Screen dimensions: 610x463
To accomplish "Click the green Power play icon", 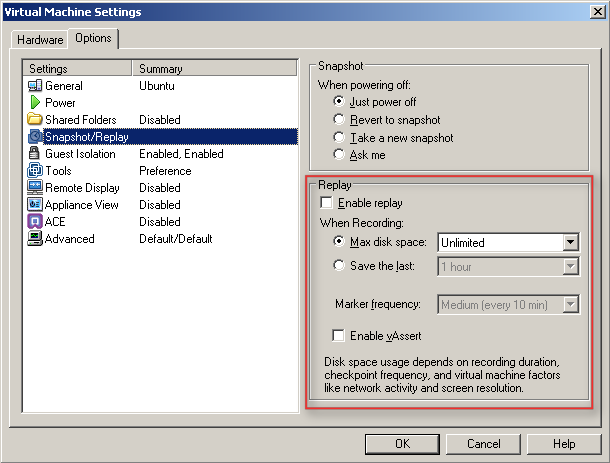I will coord(35,103).
